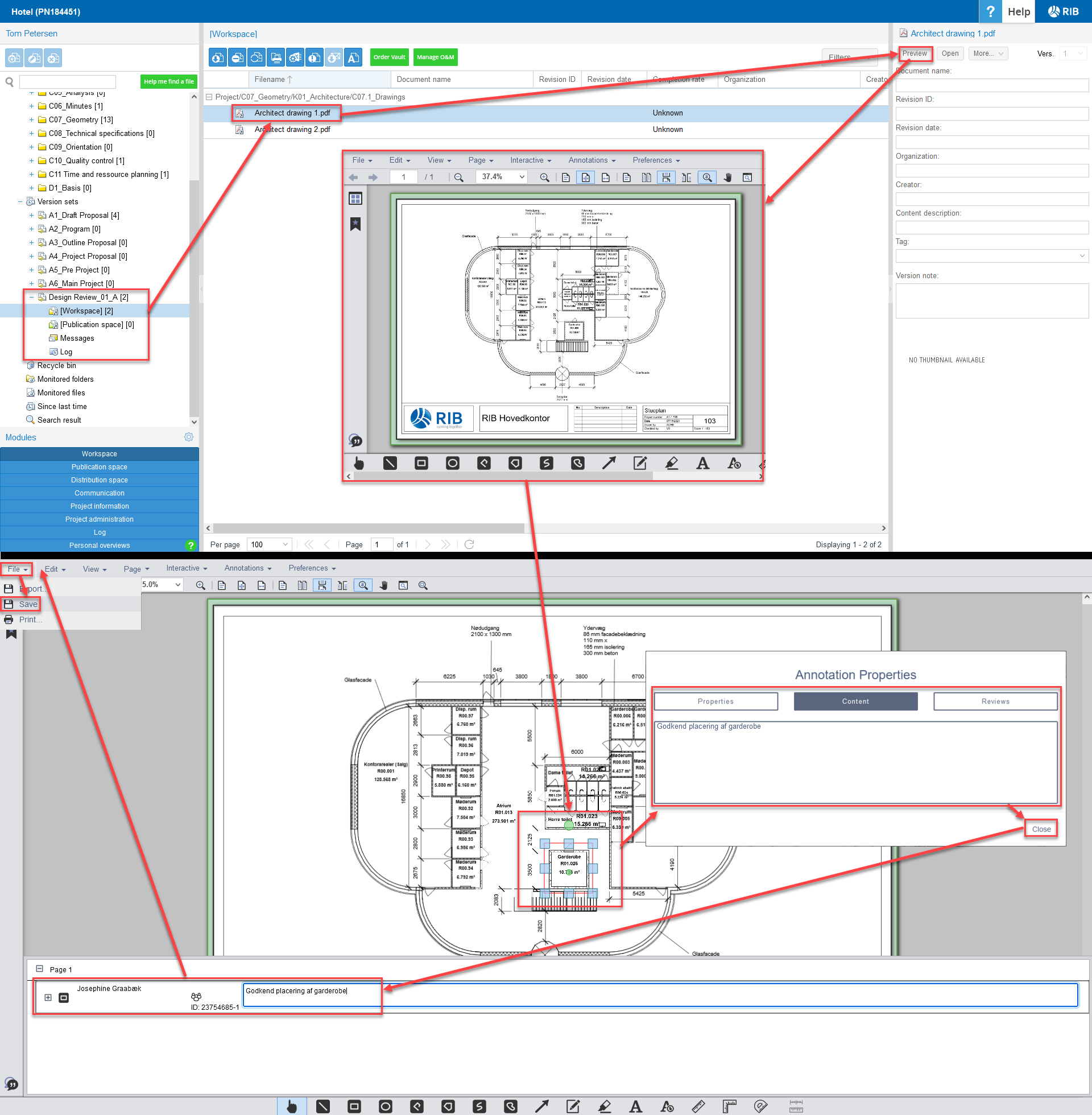Click the ellipse annotation tool in bottom toolbar
The height and width of the screenshot is (1115, 1092).
point(386,1106)
